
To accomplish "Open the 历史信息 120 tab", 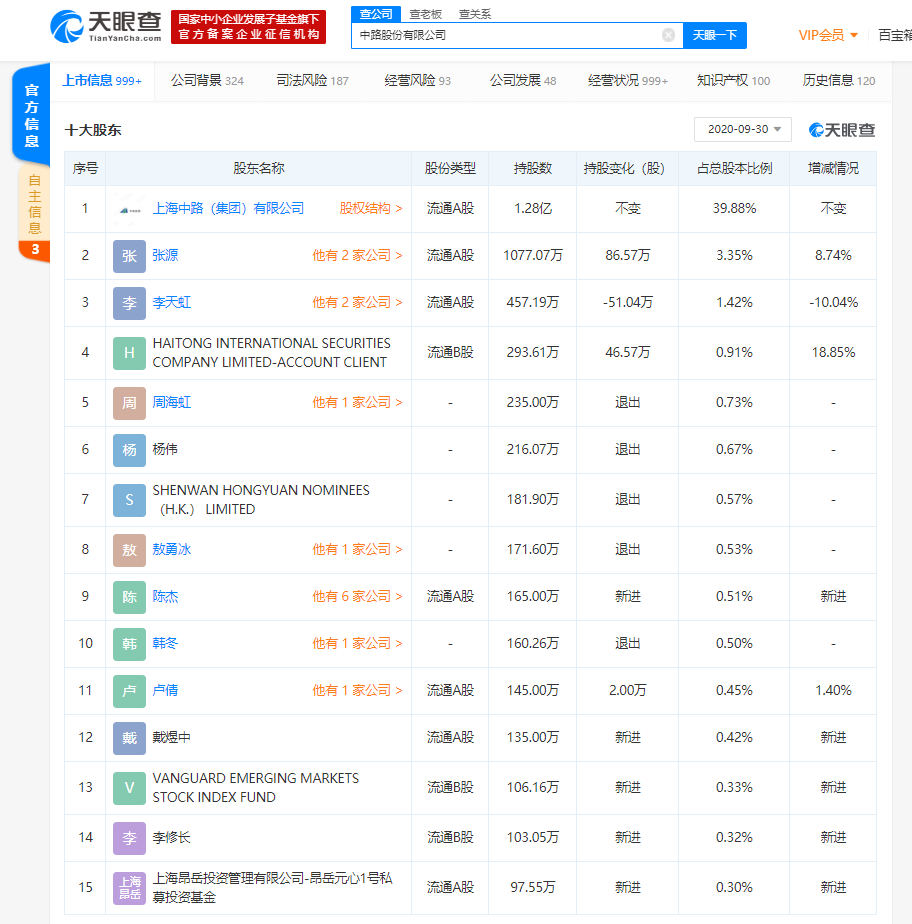I will [839, 81].
